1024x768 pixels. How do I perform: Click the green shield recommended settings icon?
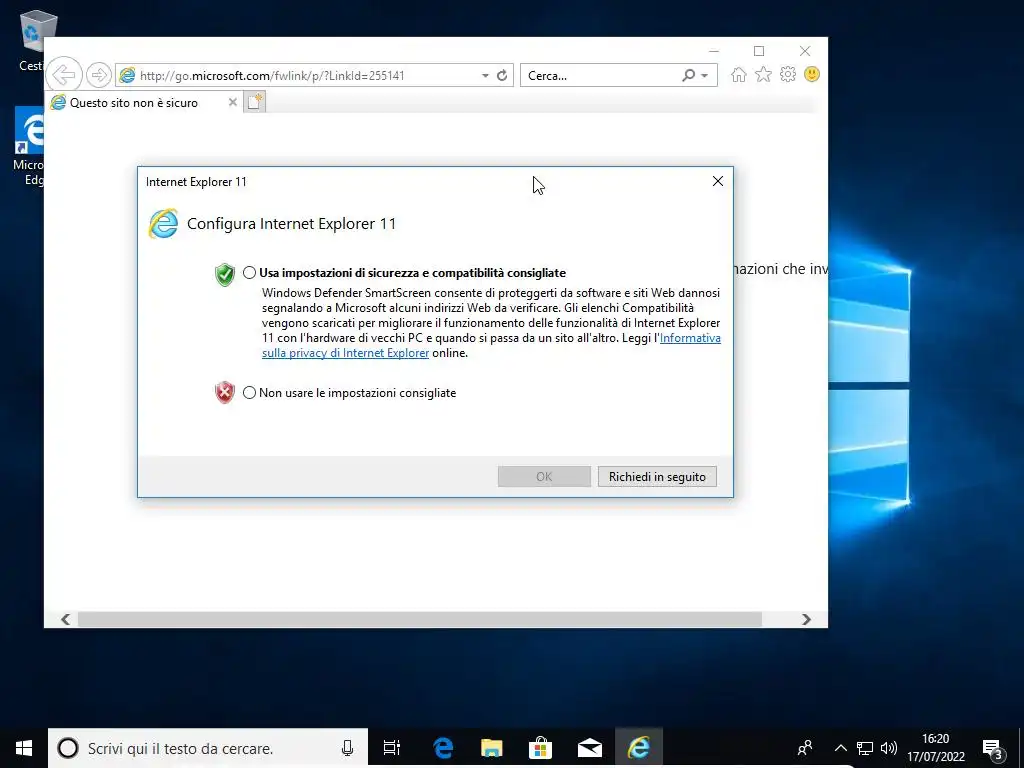coord(225,275)
